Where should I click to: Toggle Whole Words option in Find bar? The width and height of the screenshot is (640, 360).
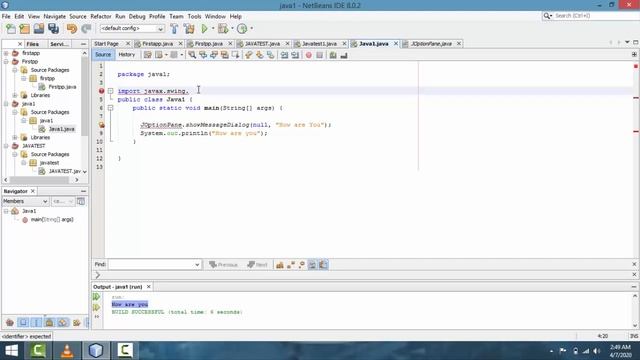[291, 265]
